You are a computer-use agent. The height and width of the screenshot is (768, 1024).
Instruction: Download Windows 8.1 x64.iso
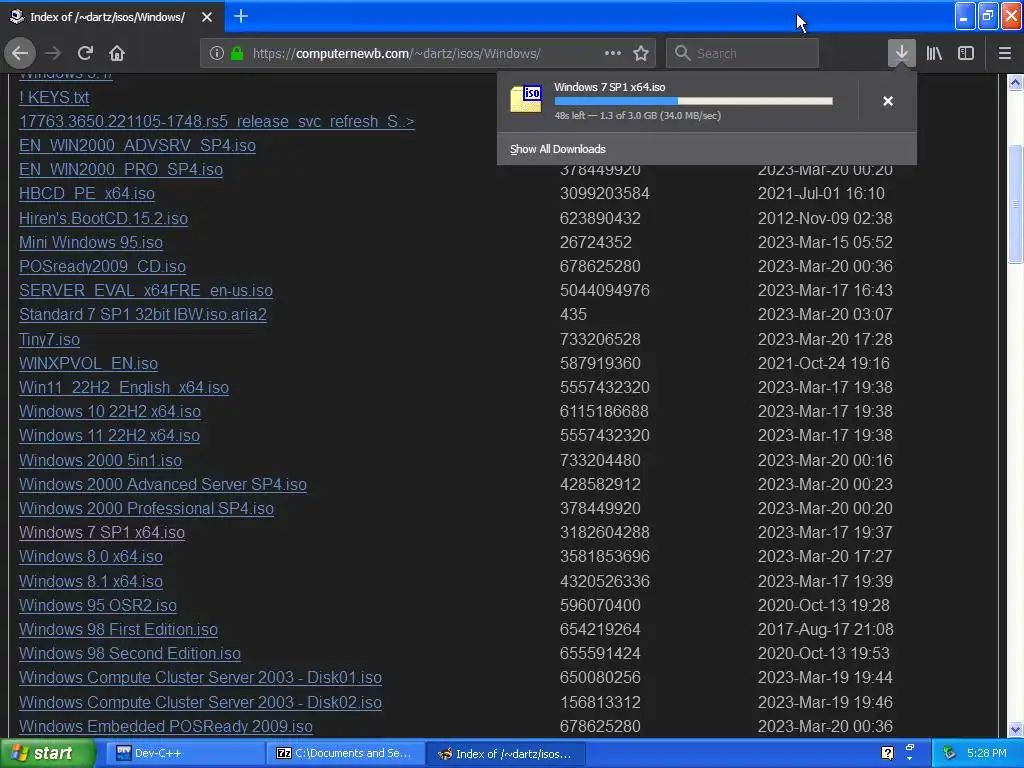pyautogui.click(x=91, y=581)
